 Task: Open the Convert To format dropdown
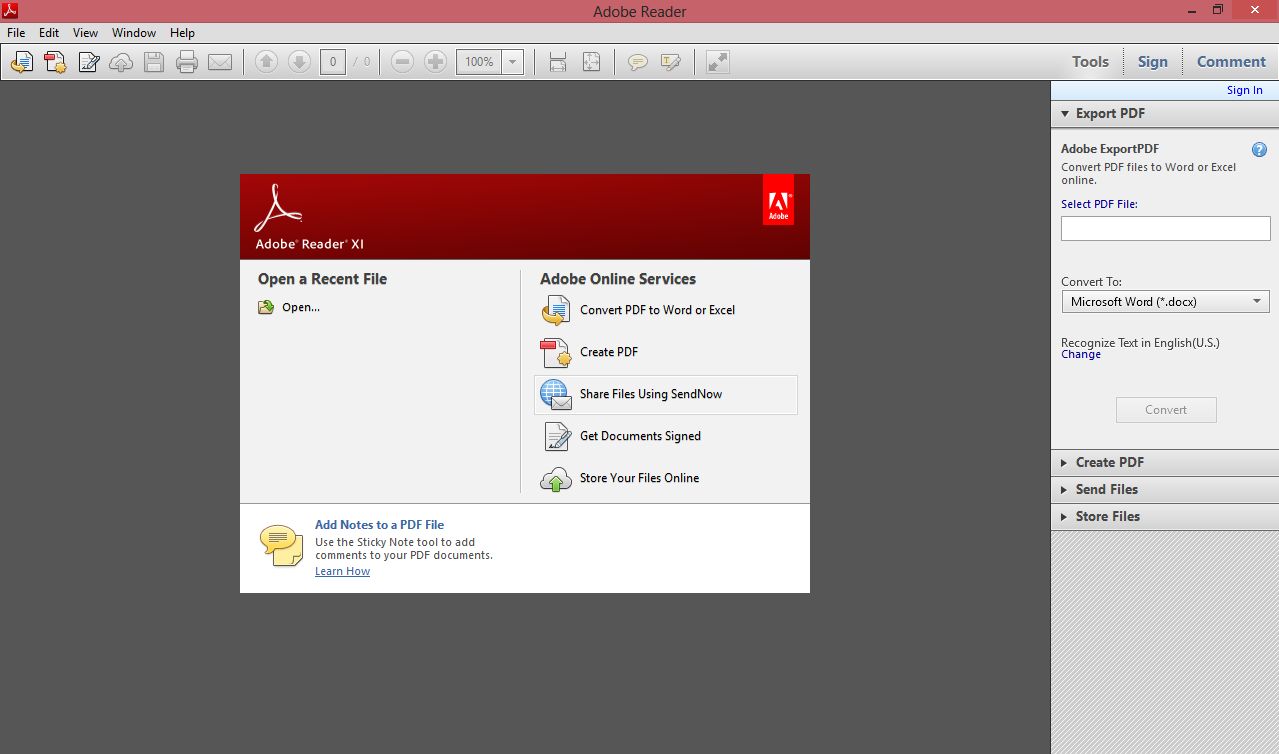1166,301
